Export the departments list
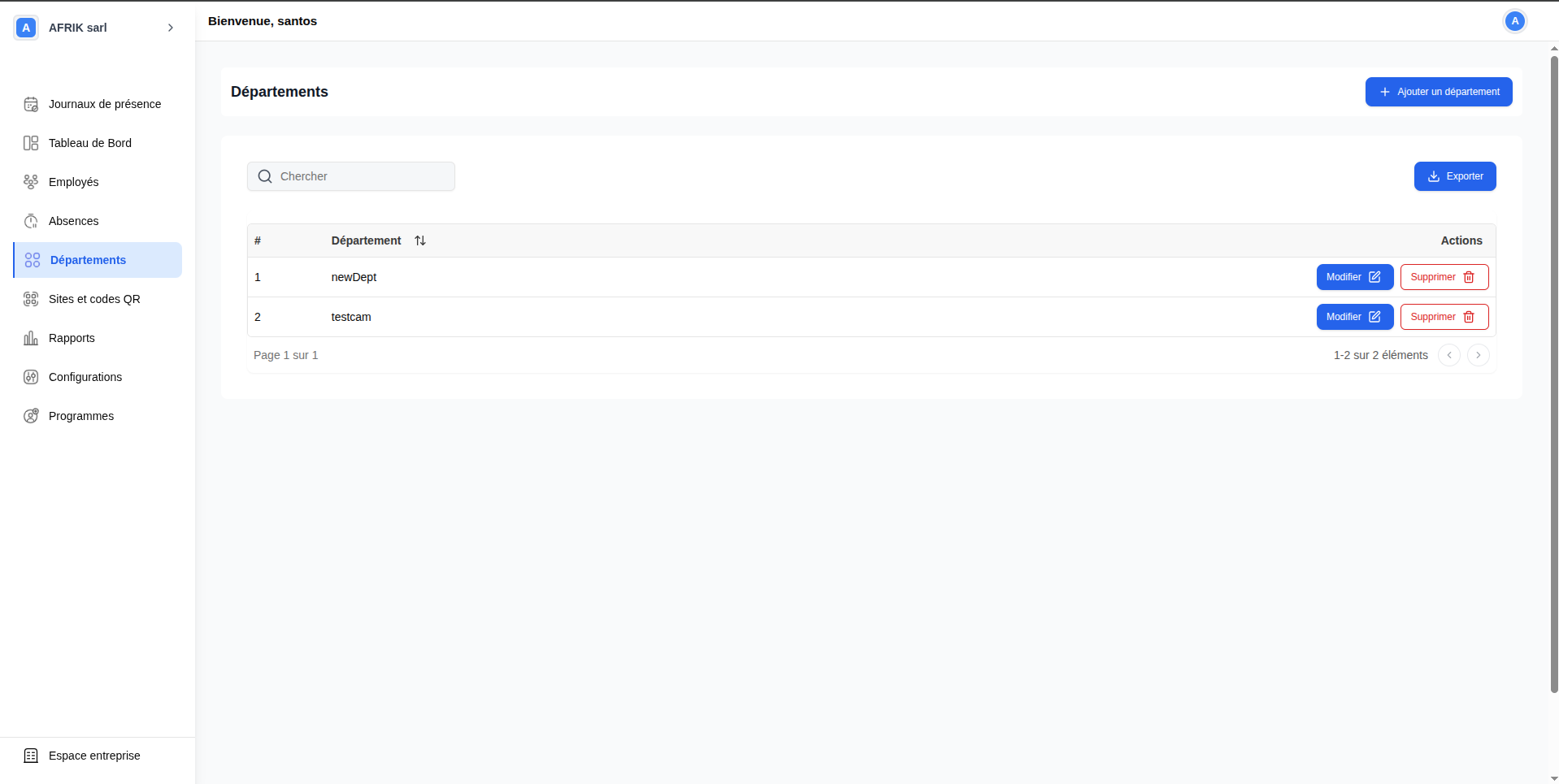Viewport: 1559px width, 784px height. pyautogui.click(x=1454, y=176)
